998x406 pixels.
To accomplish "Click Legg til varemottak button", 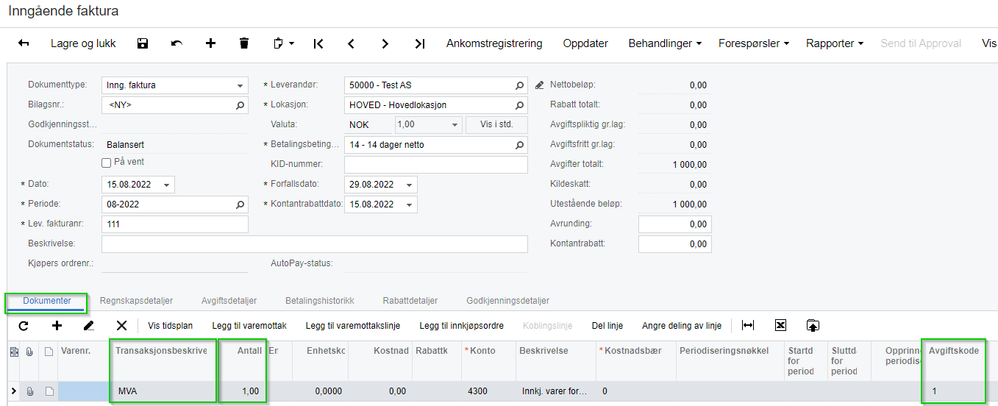I will point(249,326).
